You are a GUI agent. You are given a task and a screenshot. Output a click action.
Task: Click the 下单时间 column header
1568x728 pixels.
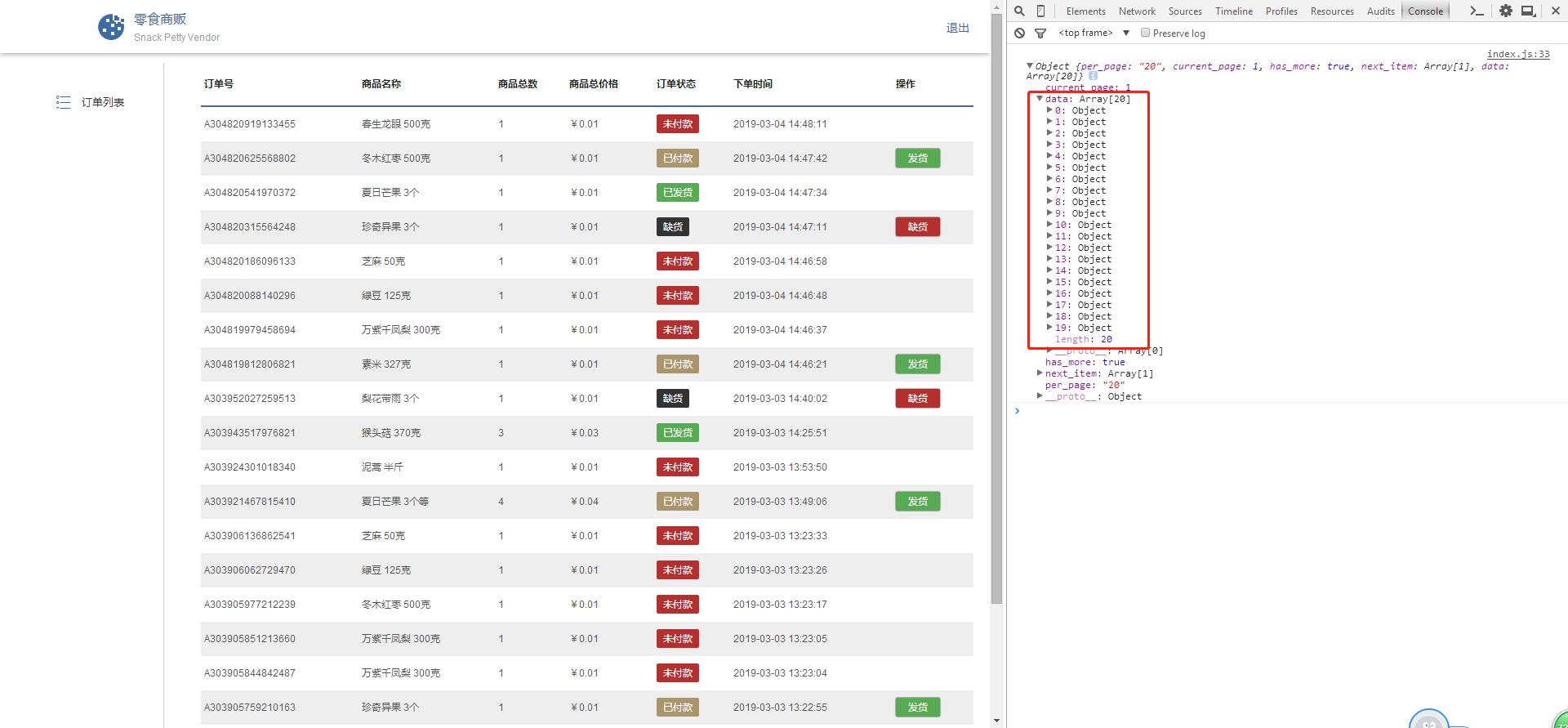tap(753, 83)
